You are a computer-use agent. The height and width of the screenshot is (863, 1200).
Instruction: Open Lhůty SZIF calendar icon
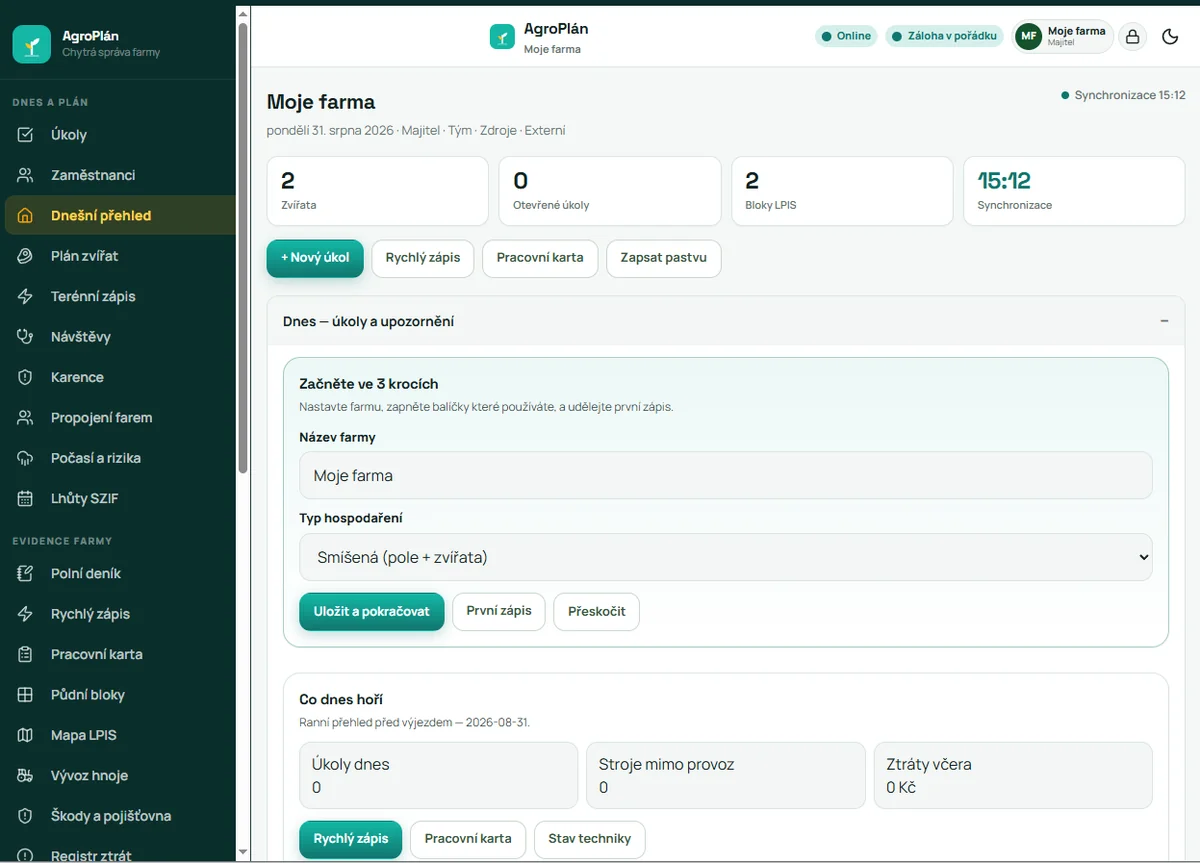(x=26, y=498)
